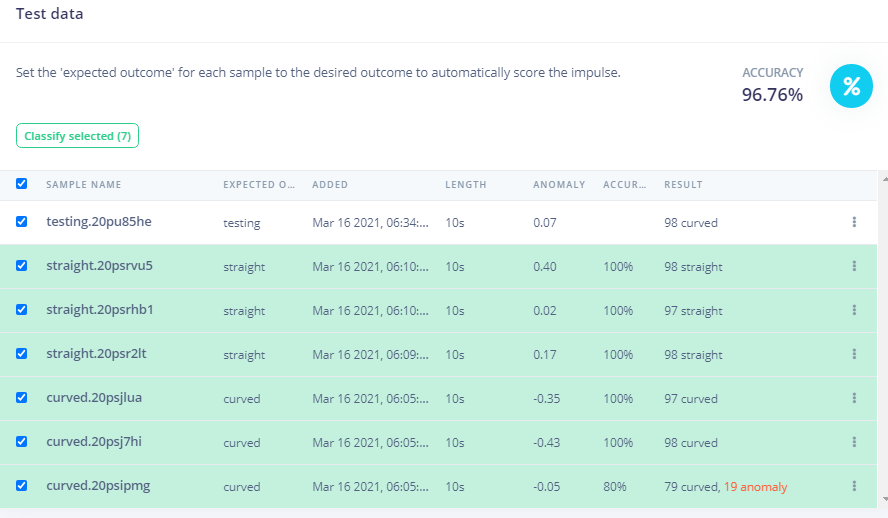888x518 pixels.
Task: Open options menu for straight.20psr2lt
Action: pos(854,354)
